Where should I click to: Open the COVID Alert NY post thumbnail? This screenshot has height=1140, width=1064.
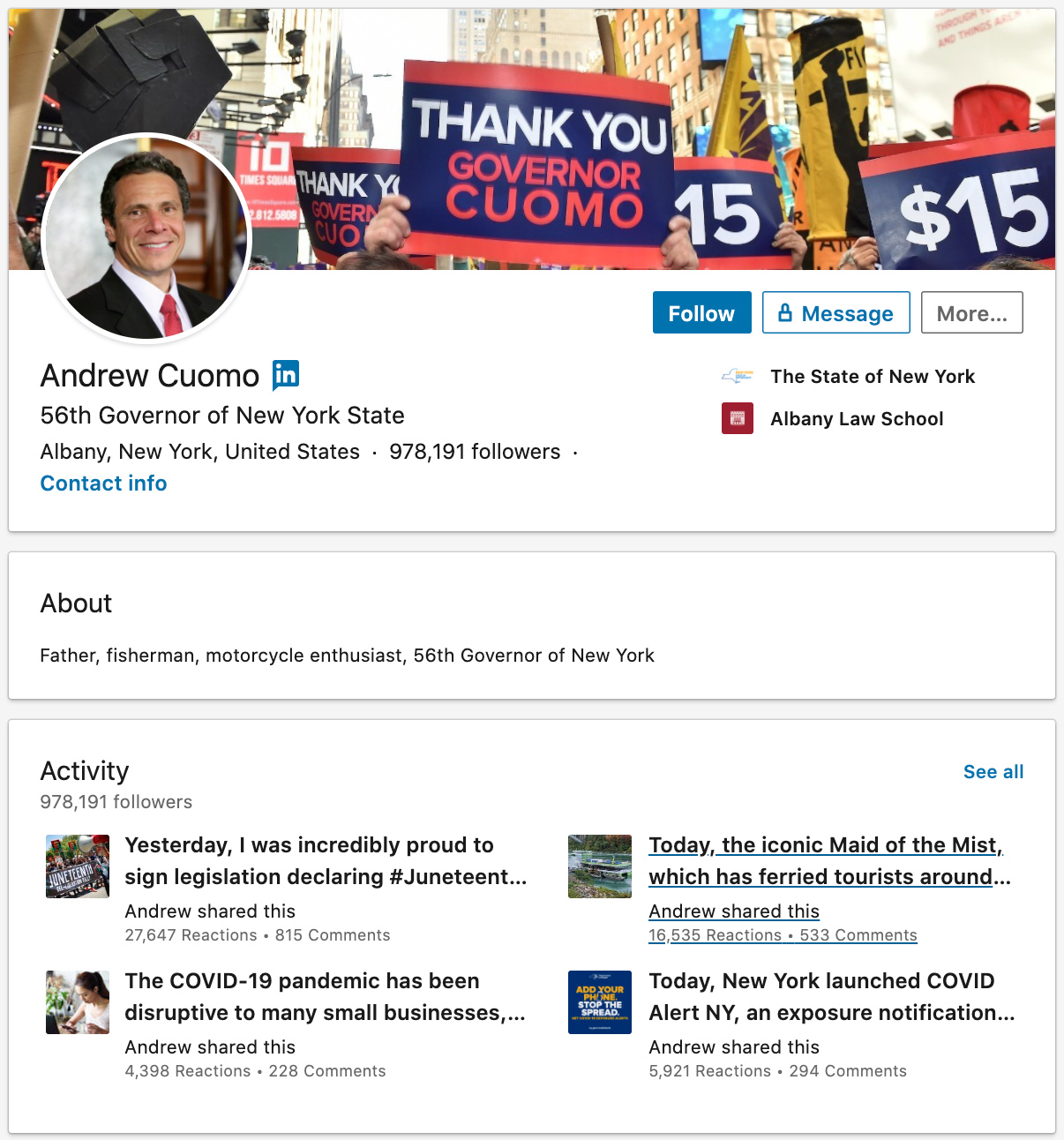point(600,1002)
